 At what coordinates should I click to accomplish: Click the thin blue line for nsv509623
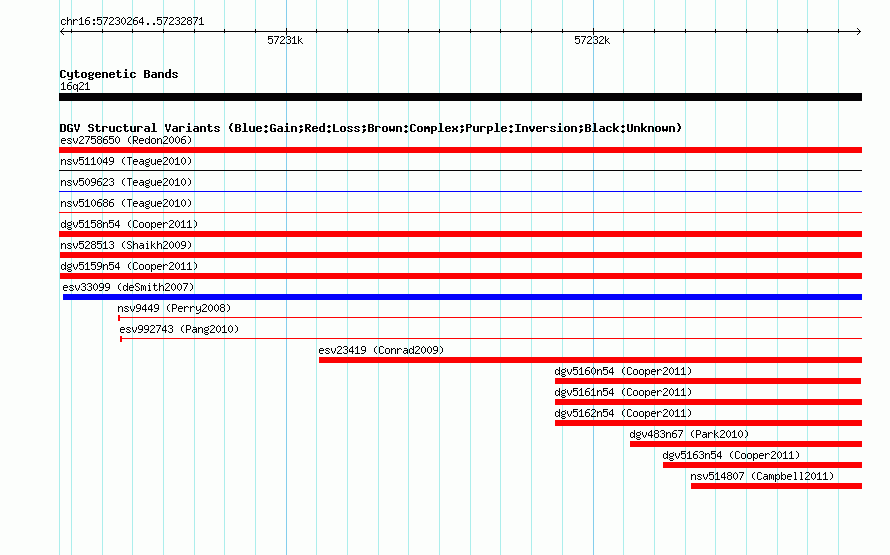point(460,191)
